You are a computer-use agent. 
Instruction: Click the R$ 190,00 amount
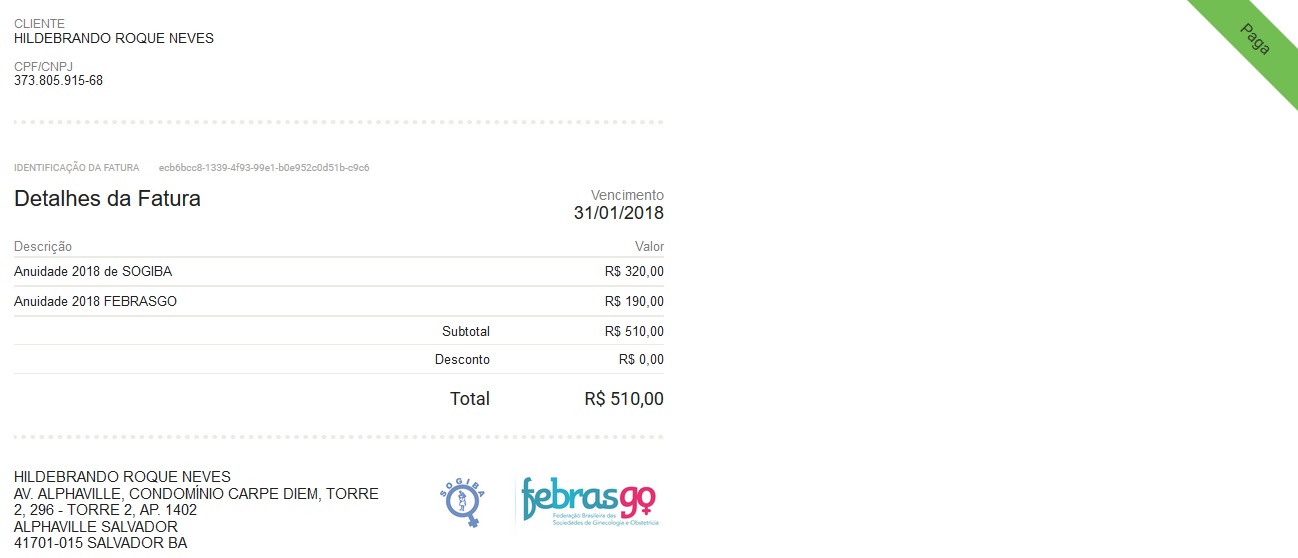pos(634,301)
